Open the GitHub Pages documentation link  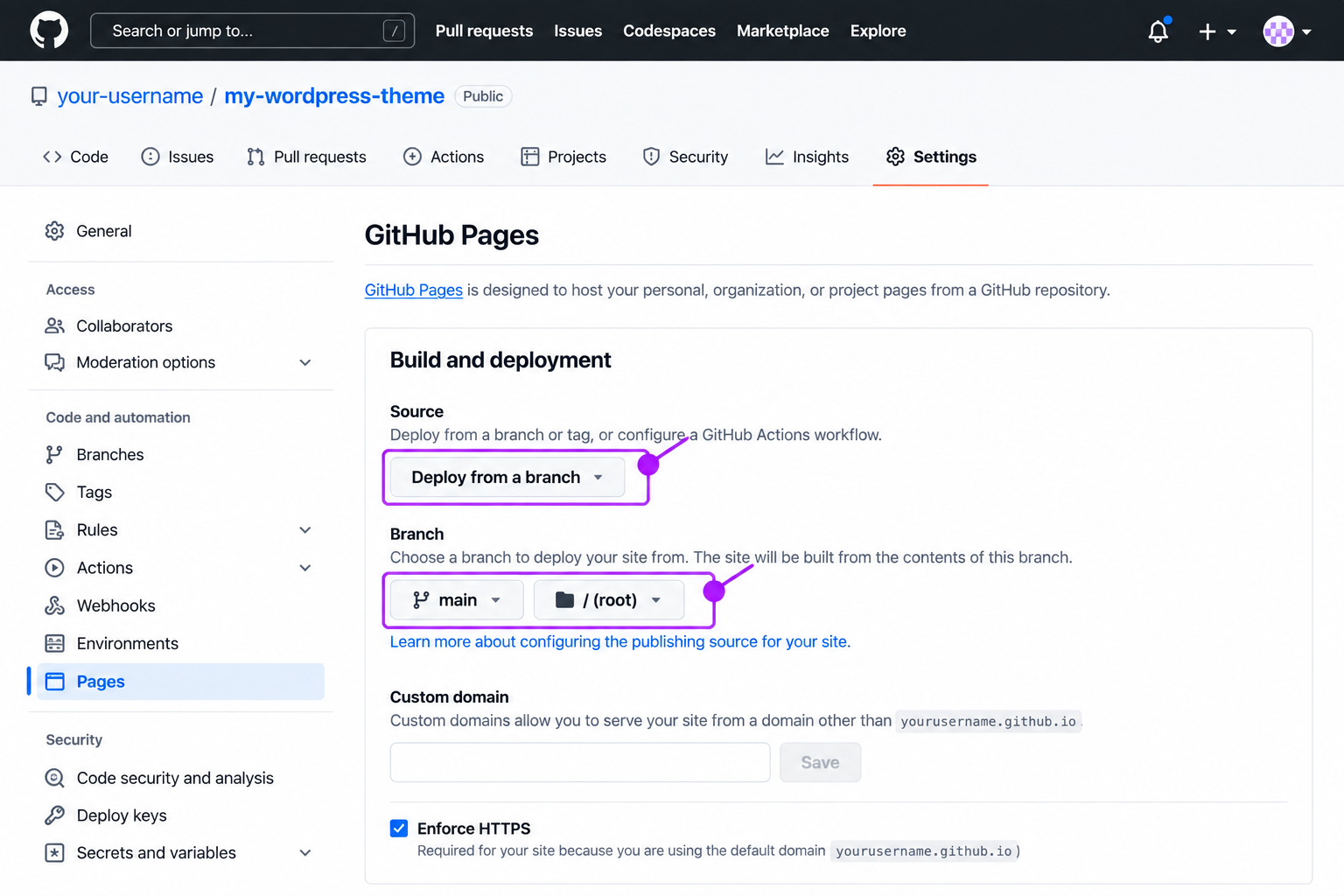414,290
